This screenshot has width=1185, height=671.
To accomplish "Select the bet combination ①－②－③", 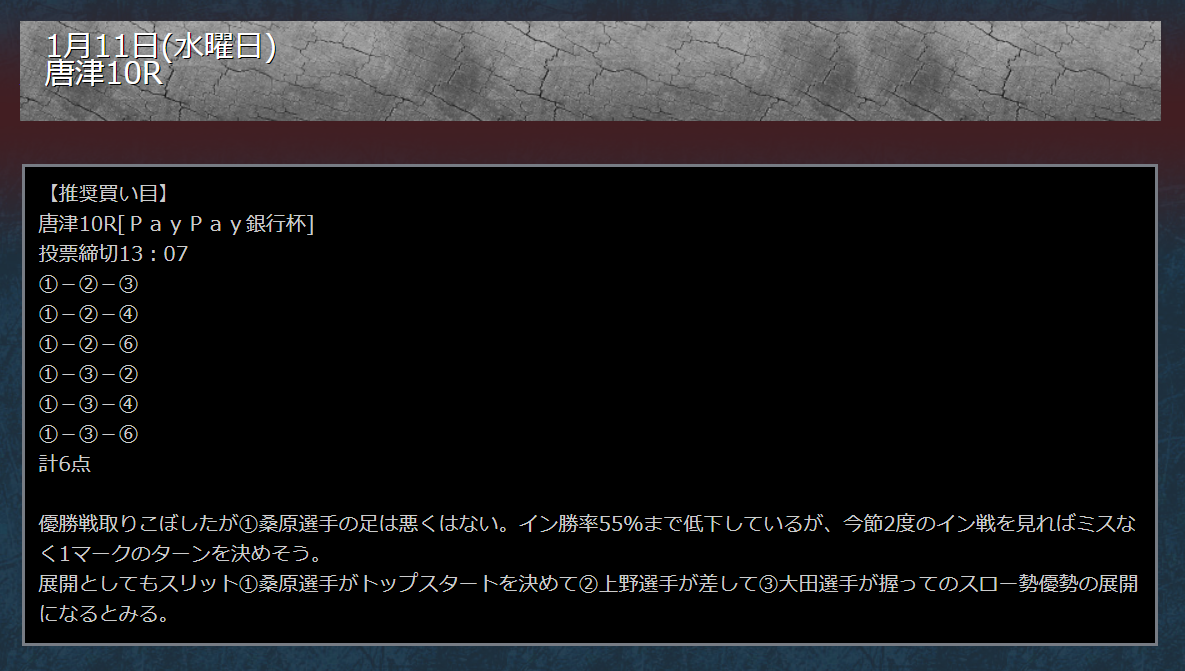I will click(x=88, y=284).
